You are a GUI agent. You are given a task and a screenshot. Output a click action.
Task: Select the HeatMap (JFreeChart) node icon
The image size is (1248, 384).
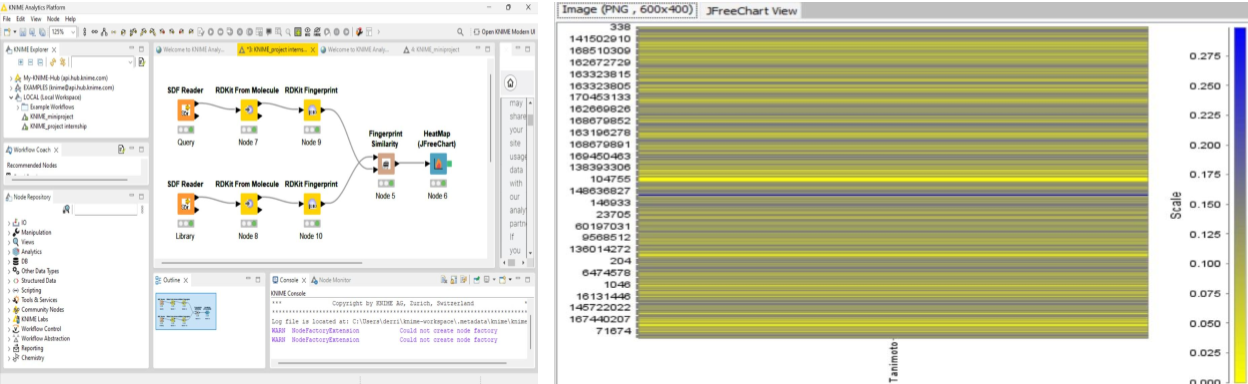click(x=438, y=164)
